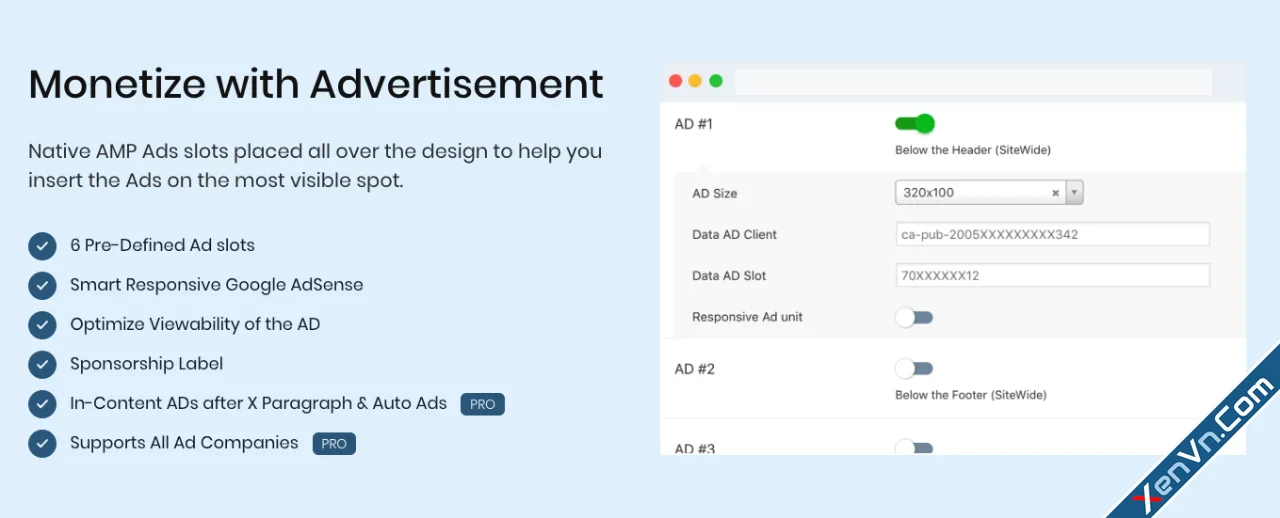Click PRO badge next to Auto Ads

483,404
